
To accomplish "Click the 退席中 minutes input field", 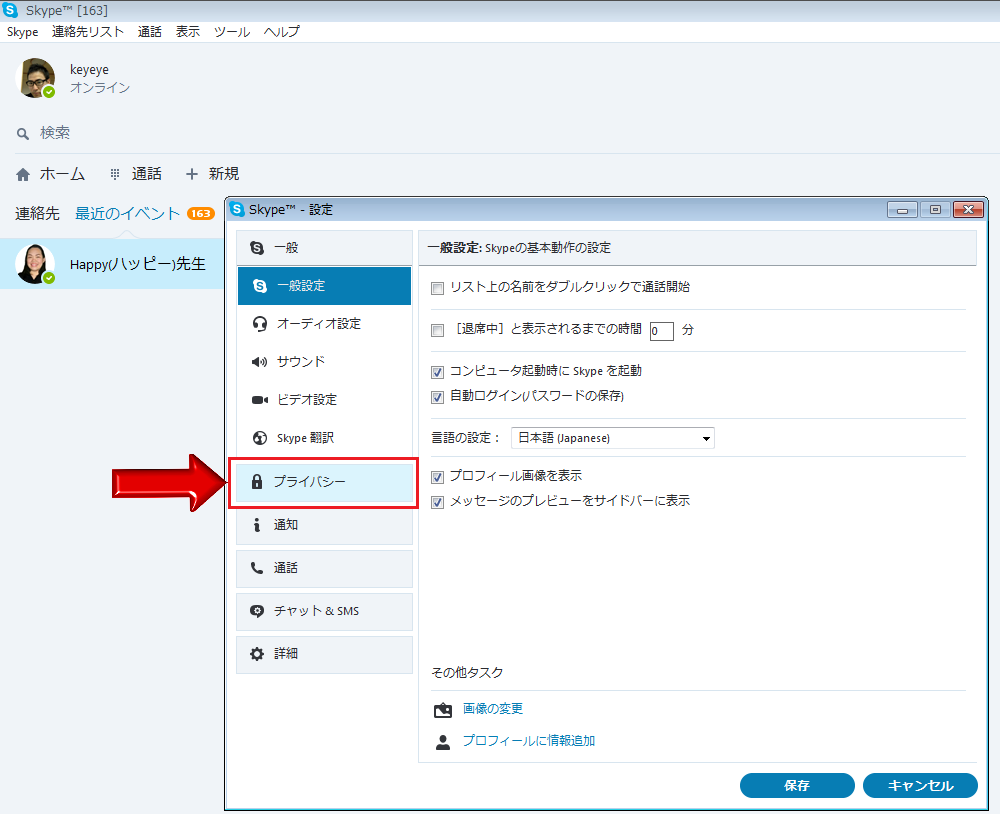I will pos(662,331).
